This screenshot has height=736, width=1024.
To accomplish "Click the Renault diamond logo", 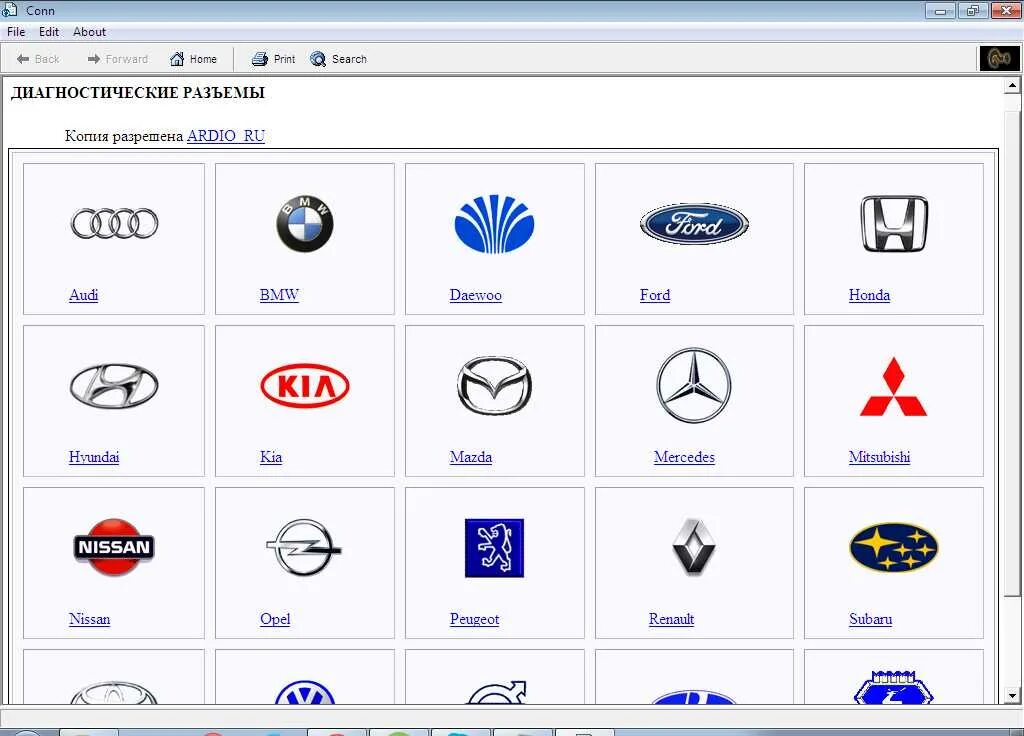I will point(694,547).
